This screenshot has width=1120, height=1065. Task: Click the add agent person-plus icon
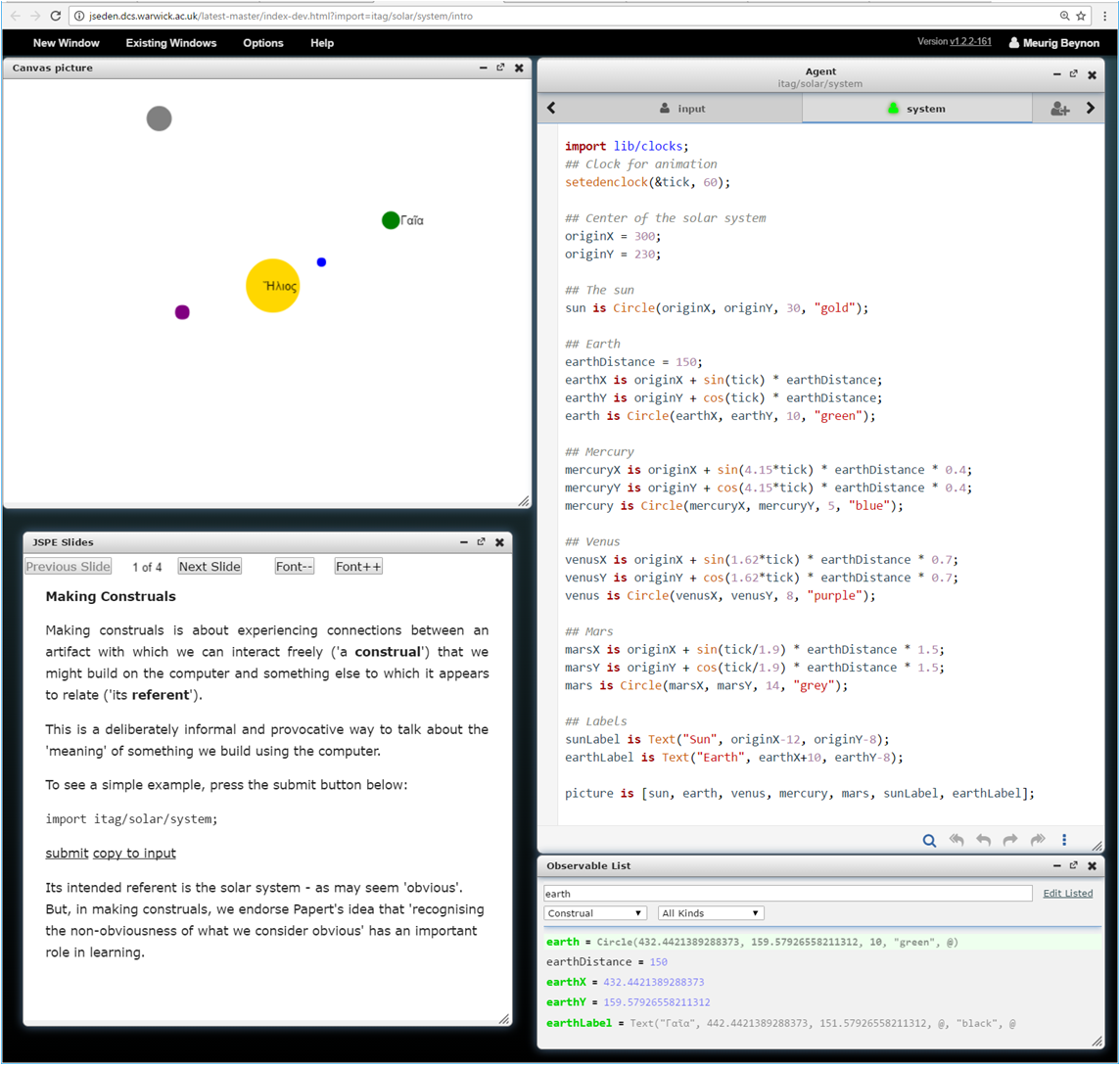pos(1059,109)
